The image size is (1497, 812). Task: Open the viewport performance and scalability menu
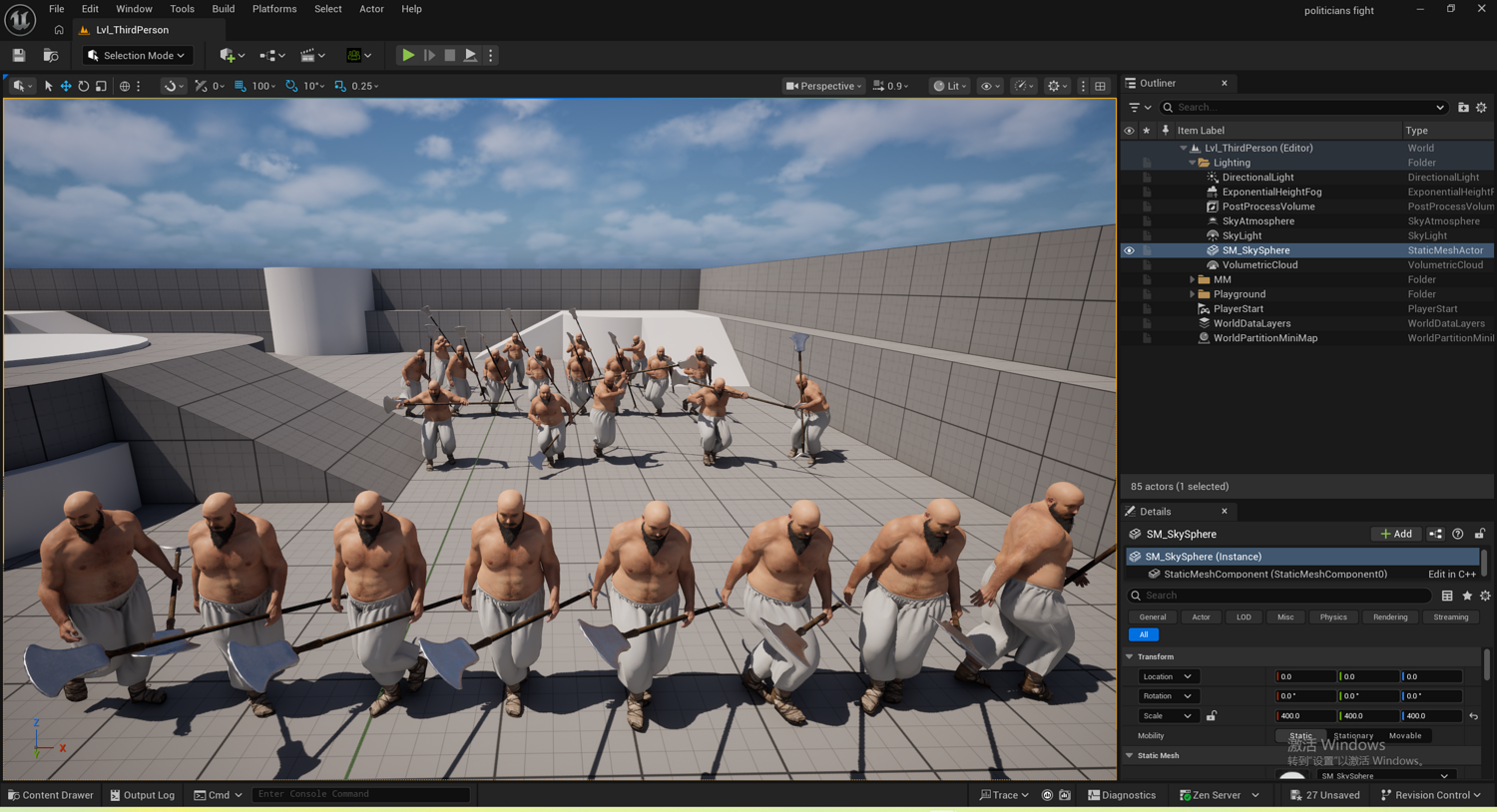1024,87
